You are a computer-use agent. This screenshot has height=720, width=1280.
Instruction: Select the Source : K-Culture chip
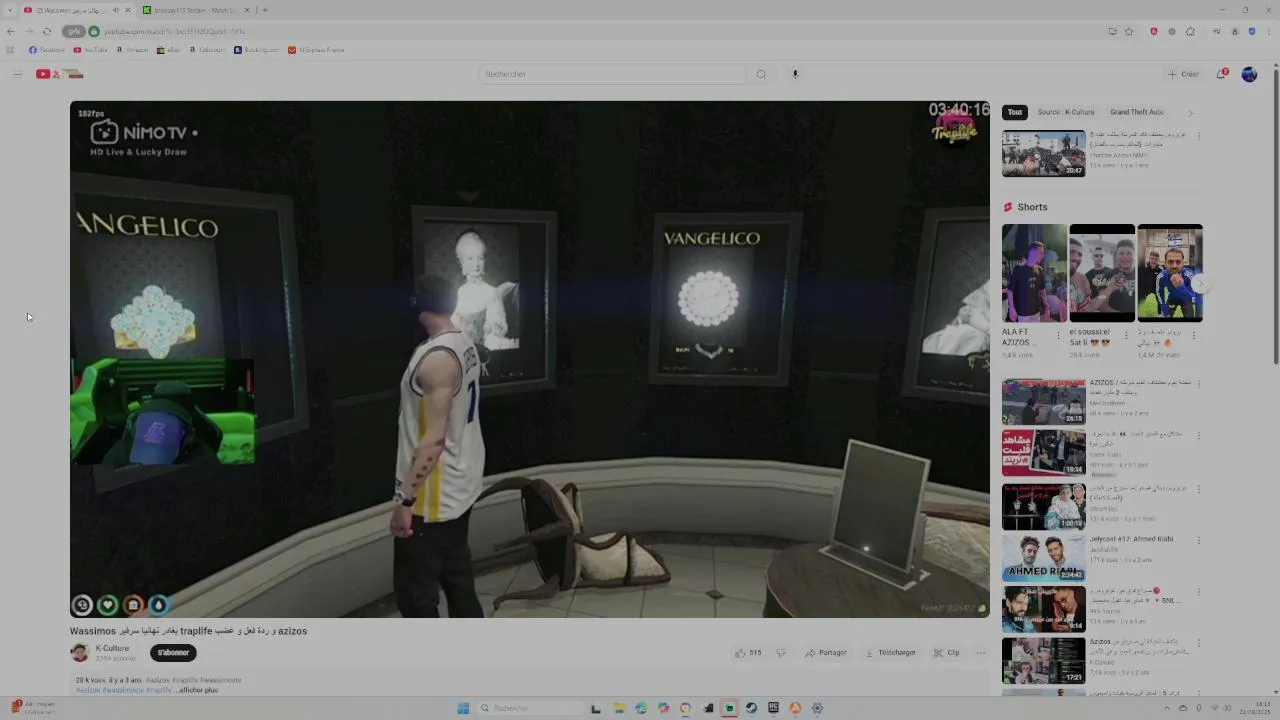pyautogui.click(x=1066, y=112)
